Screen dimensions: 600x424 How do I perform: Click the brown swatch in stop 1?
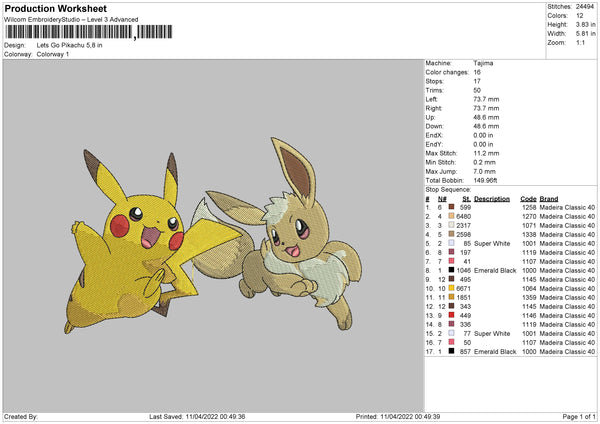tap(452, 207)
